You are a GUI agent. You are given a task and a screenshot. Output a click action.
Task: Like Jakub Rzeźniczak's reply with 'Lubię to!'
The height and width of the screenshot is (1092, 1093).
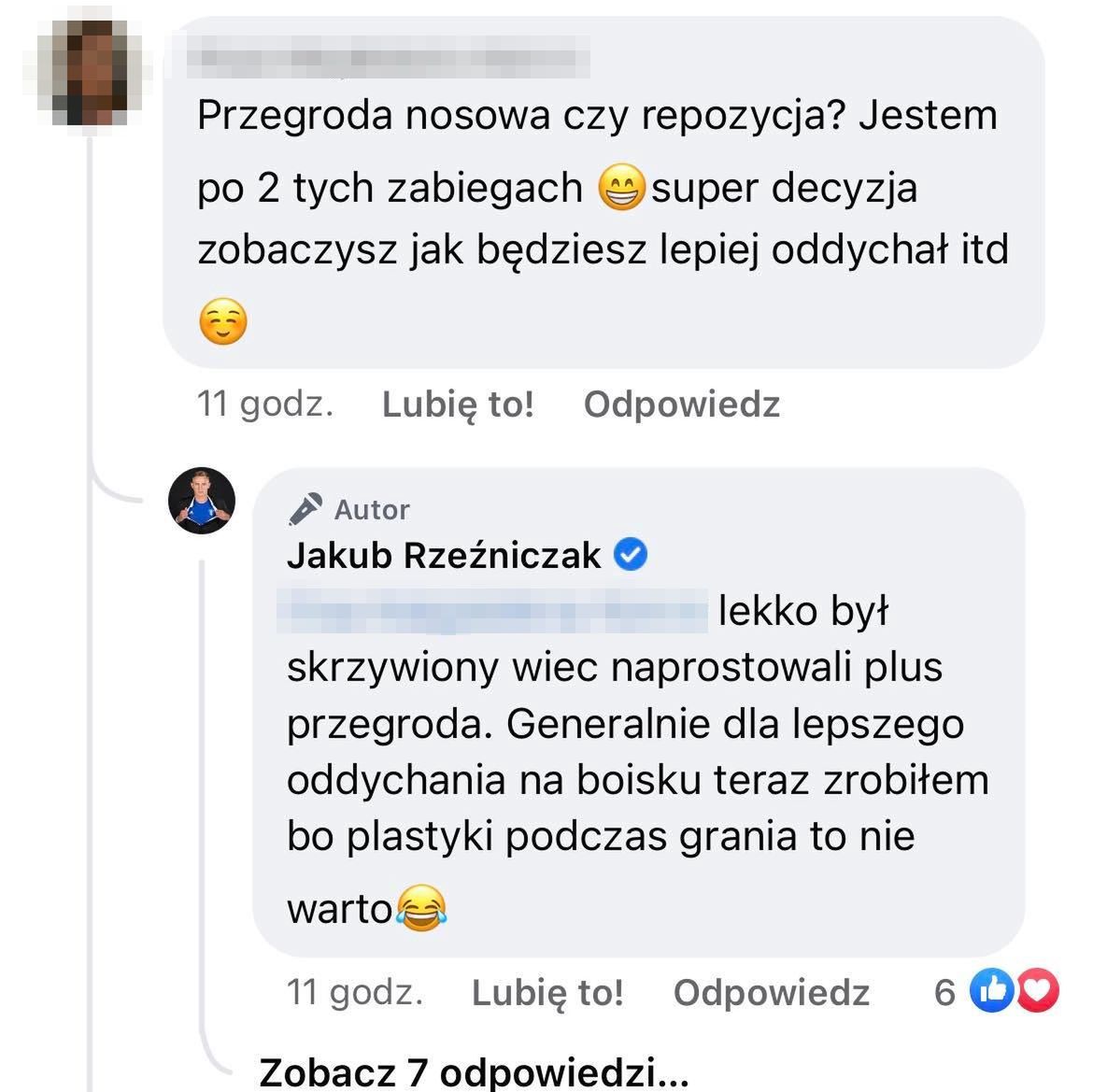coord(547,992)
